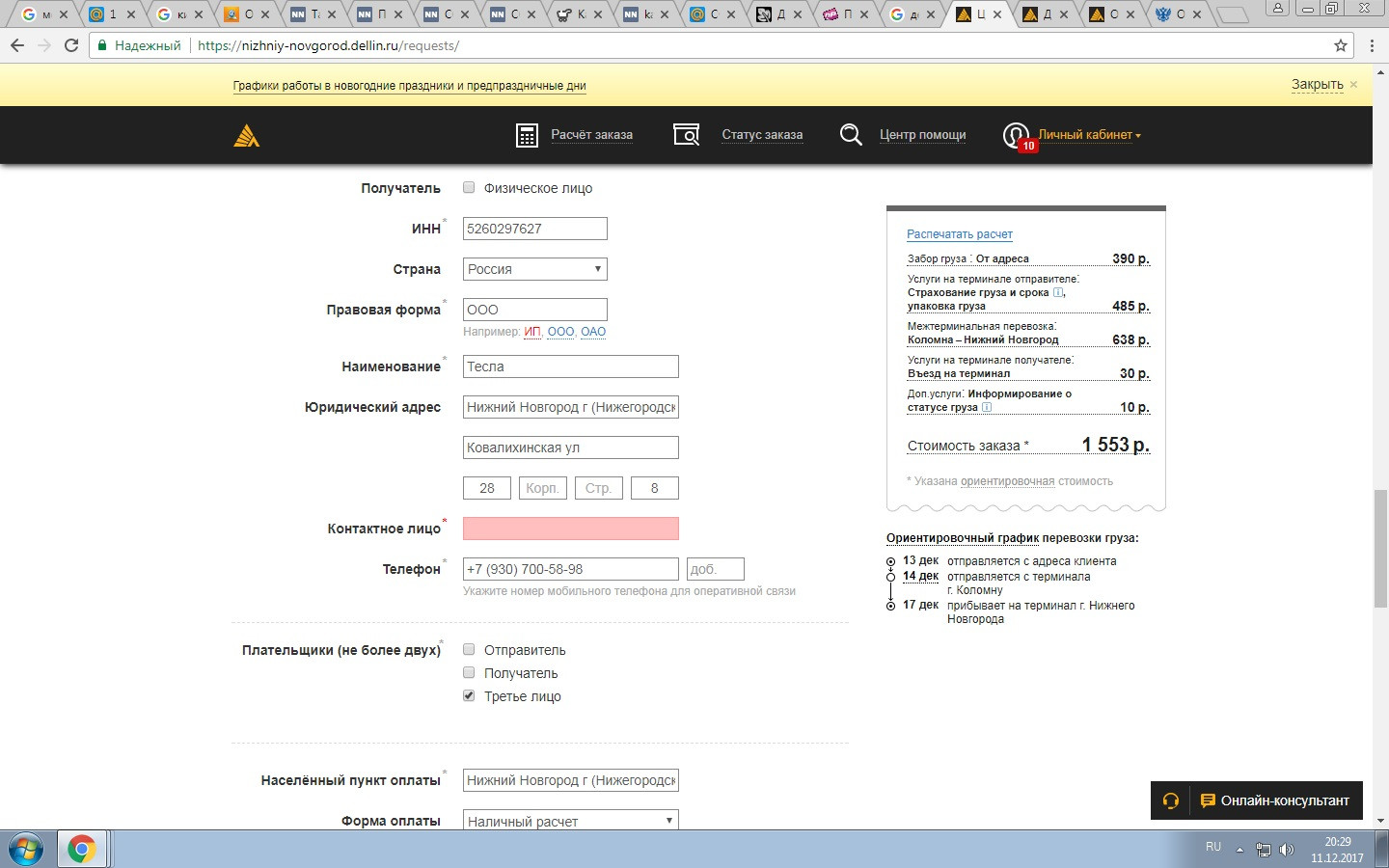Viewport: 1389px width, 868px height.
Task: Click the user profile icon with badge 10
Action: pyautogui.click(x=1018, y=136)
